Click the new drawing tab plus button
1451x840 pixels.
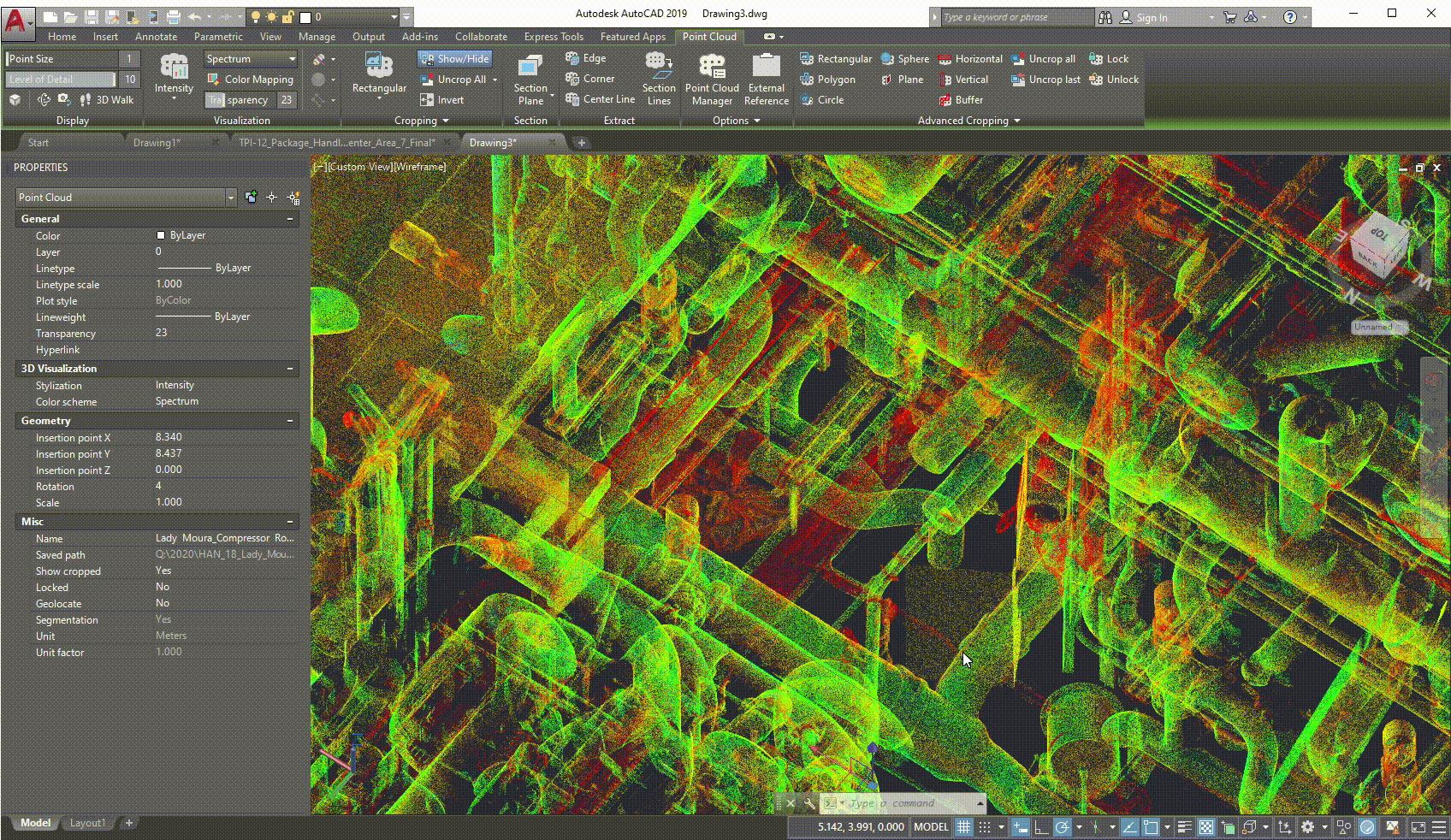(x=581, y=143)
